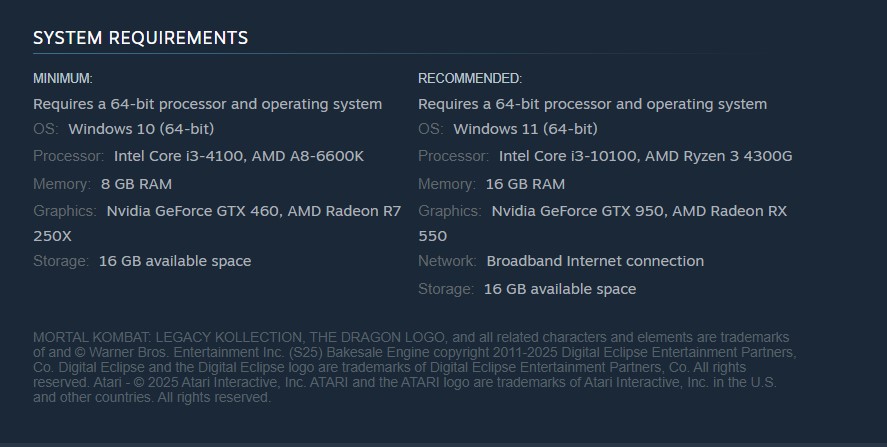This screenshot has width=887, height=447.
Task: Click the 64-bit requirement line under MINIMUM
Action: [207, 104]
